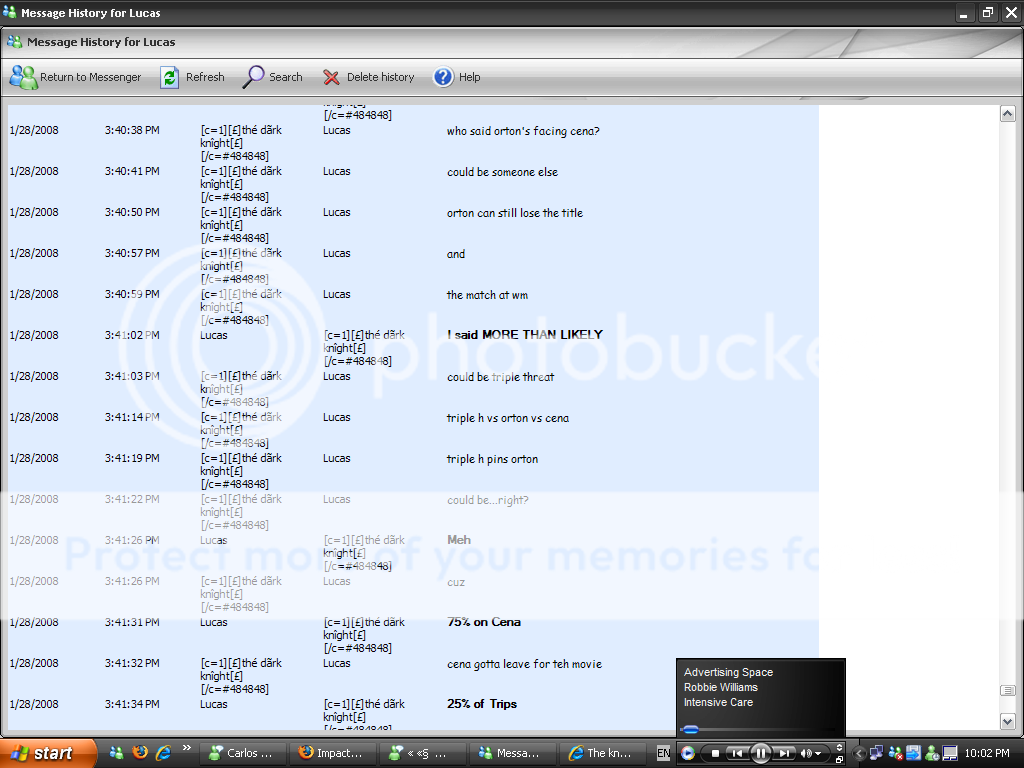Open Help via the question mark icon
Screen dimensions: 1024x768
[443, 77]
